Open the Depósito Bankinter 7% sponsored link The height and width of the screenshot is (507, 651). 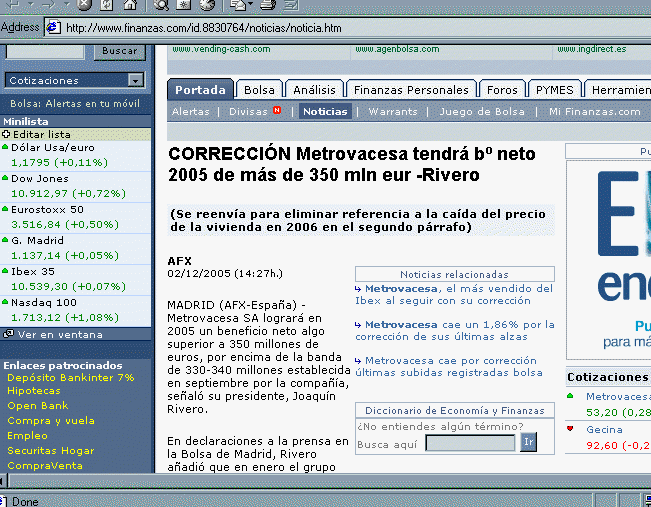pyautogui.click(x=70, y=378)
